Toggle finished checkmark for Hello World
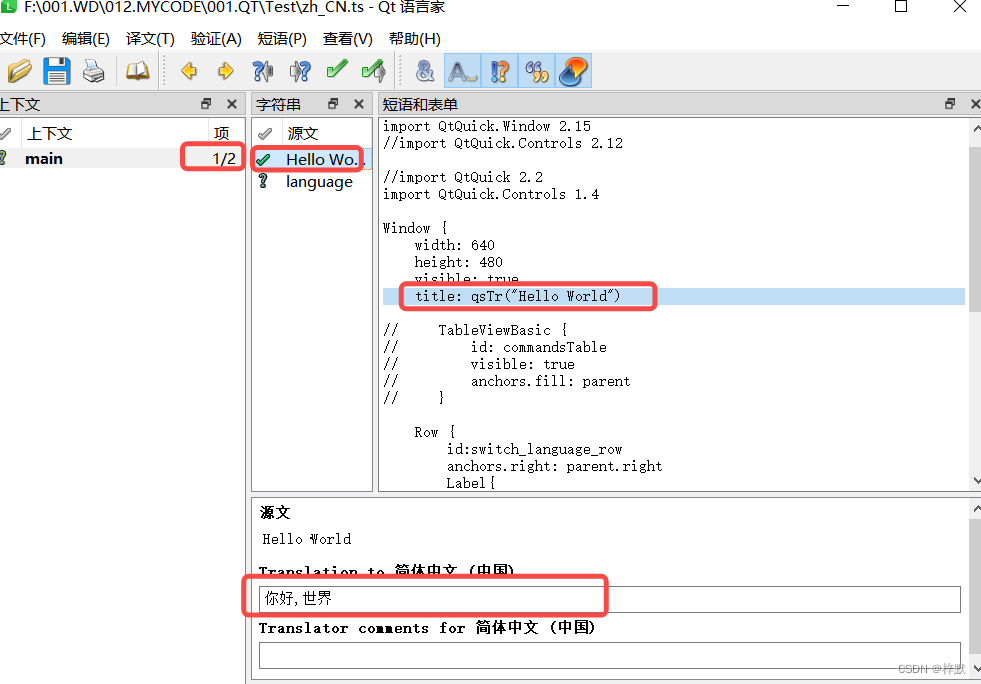981x684 pixels. point(263,160)
